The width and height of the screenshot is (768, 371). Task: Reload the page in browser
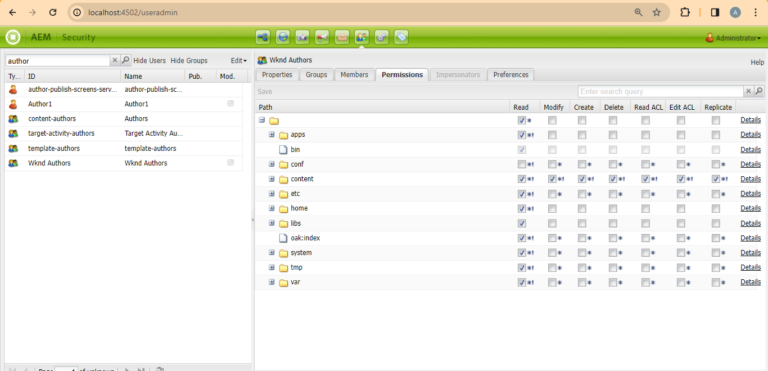click(53, 13)
